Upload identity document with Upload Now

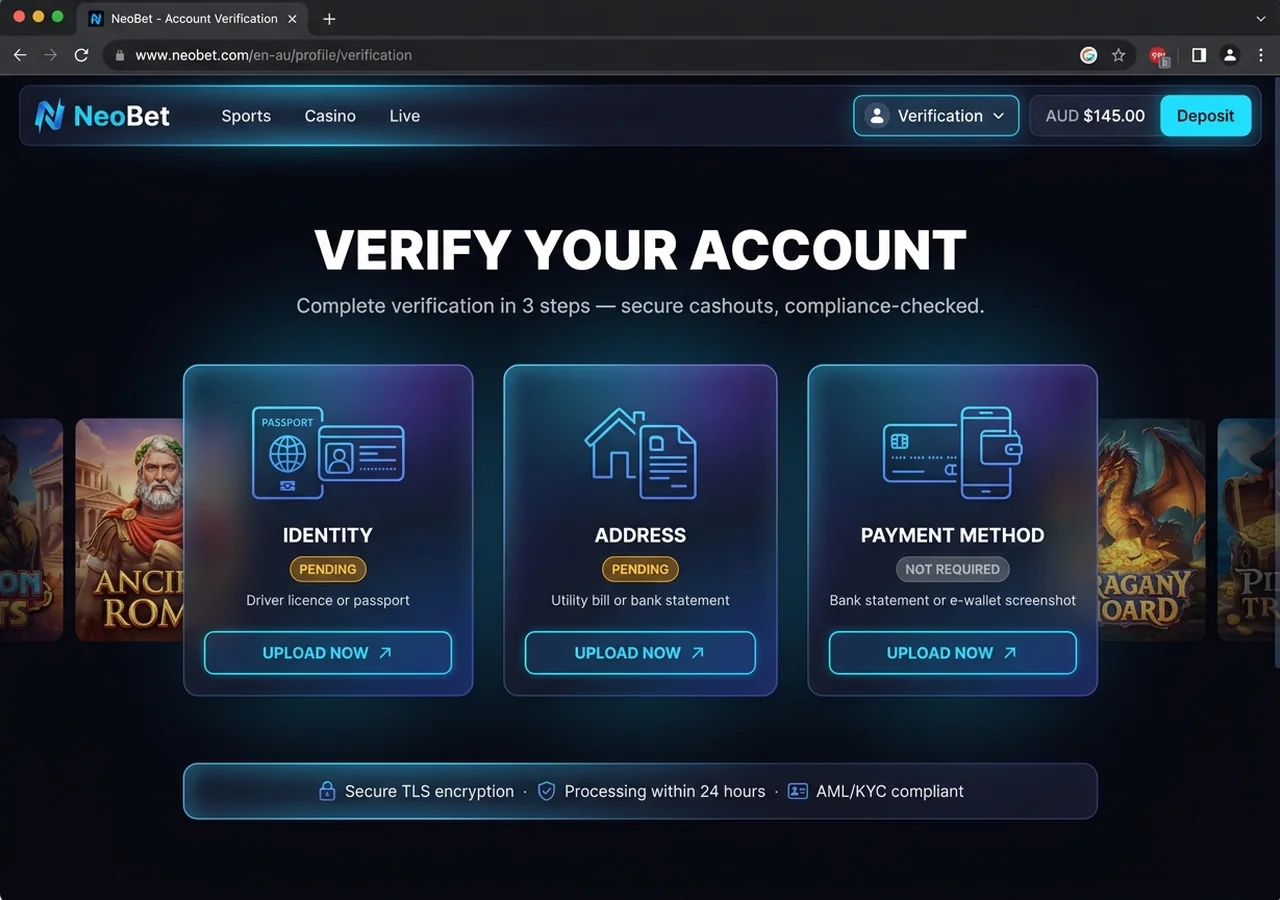pyautogui.click(x=328, y=653)
